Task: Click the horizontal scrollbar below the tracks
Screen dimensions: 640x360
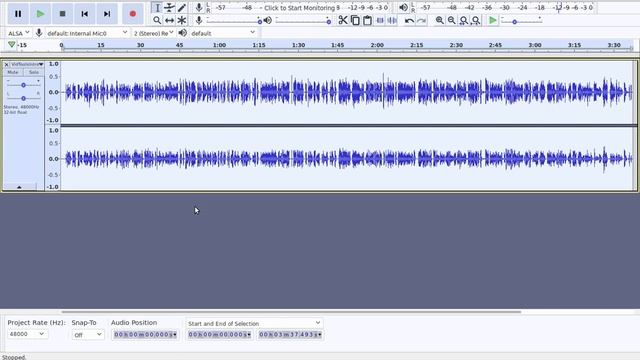Action: point(291,312)
